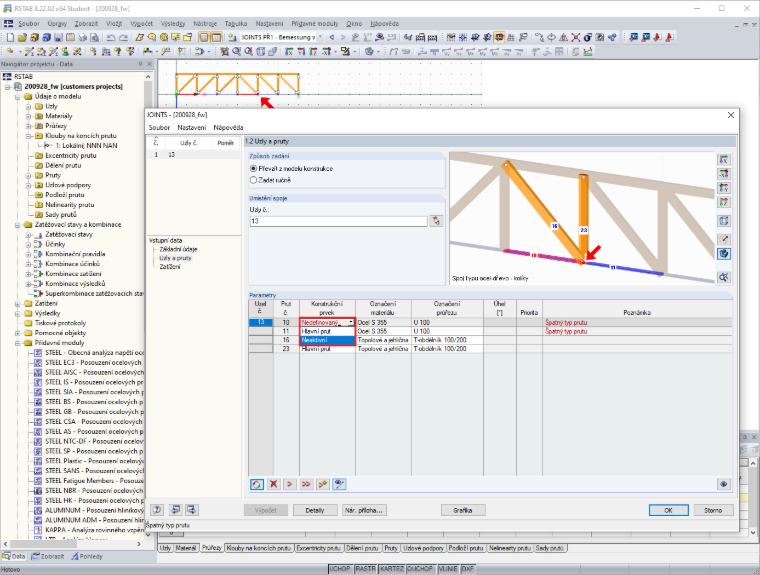
Task: Select 'Zatížení' in Vstupní data list
Action: pyautogui.click(x=170, y=267)
